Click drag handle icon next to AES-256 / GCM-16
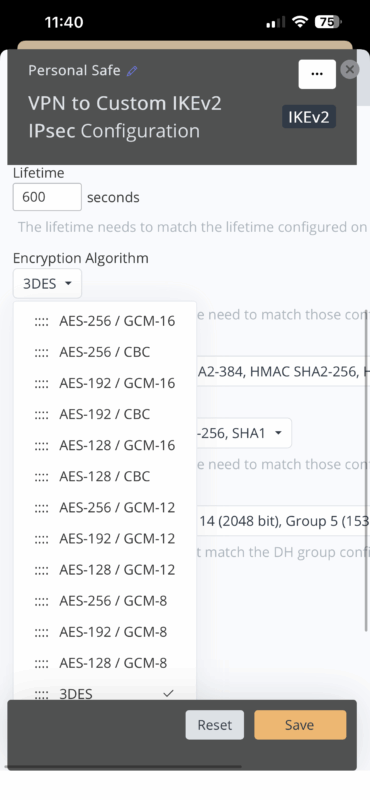Image resolution: width=370 pixels, height=800 pixels. (42, 321)
